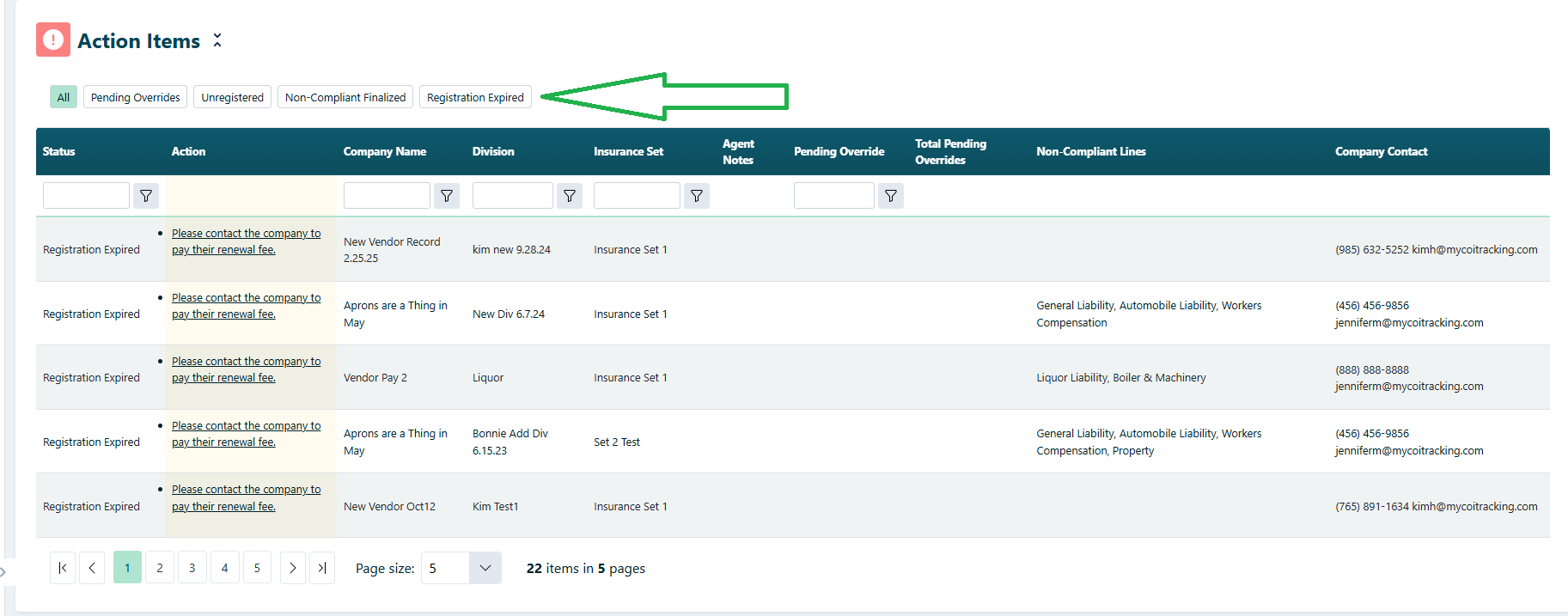Select the Non-Compliant Finalized filter tab
The width and height of the screenshot is (1568, 616).
(345, 97)
